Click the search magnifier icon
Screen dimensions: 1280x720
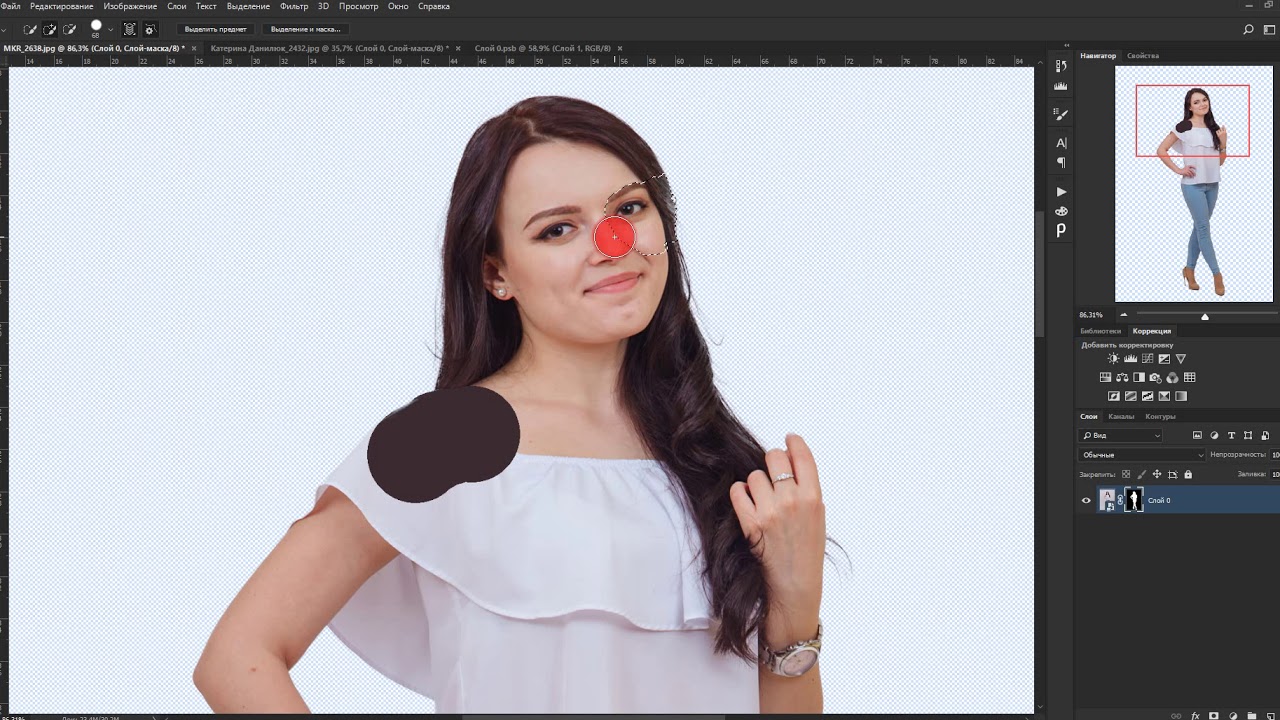click(x=1248, y=30)
